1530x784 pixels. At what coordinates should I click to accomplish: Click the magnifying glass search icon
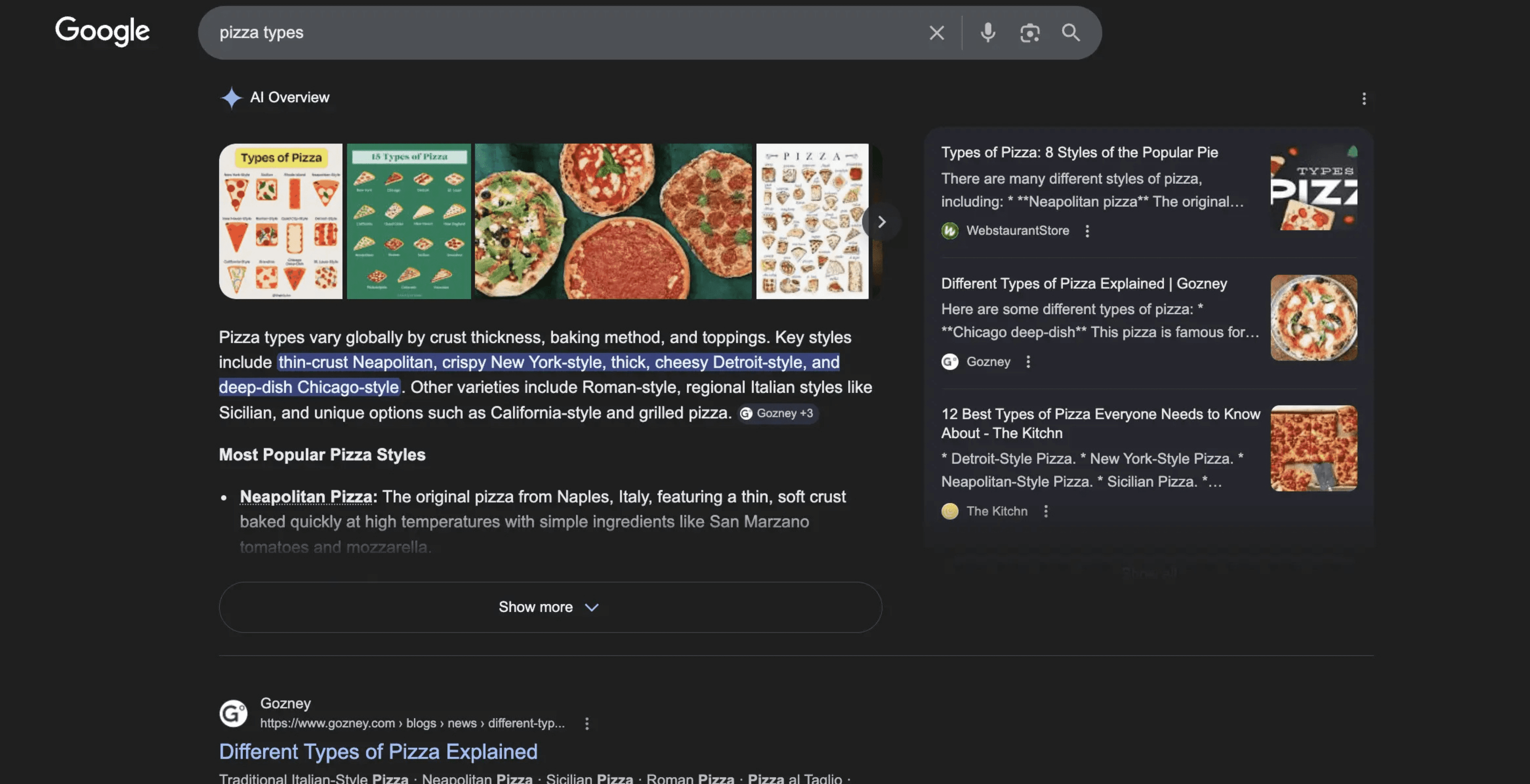click(1071, 33)
